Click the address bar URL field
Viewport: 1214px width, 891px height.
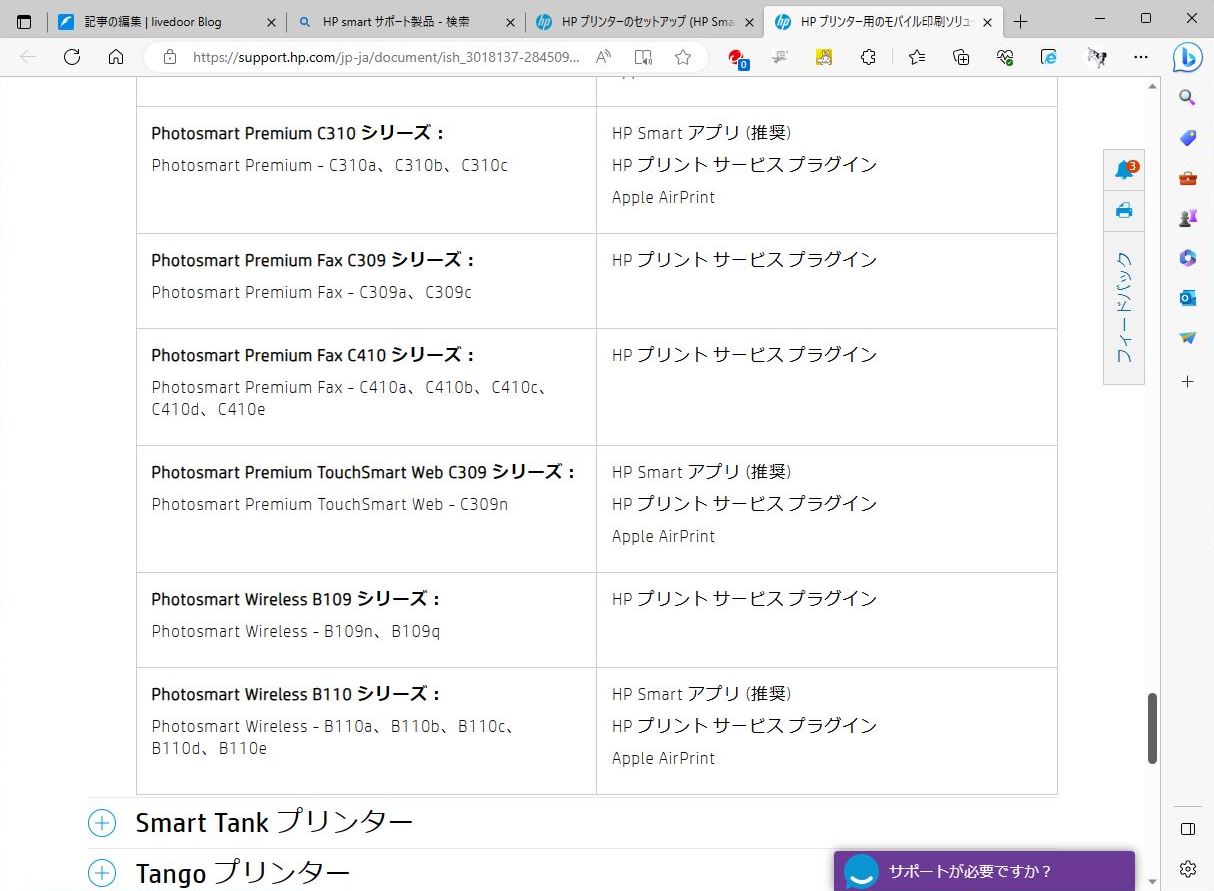click(x=385, y=57)
